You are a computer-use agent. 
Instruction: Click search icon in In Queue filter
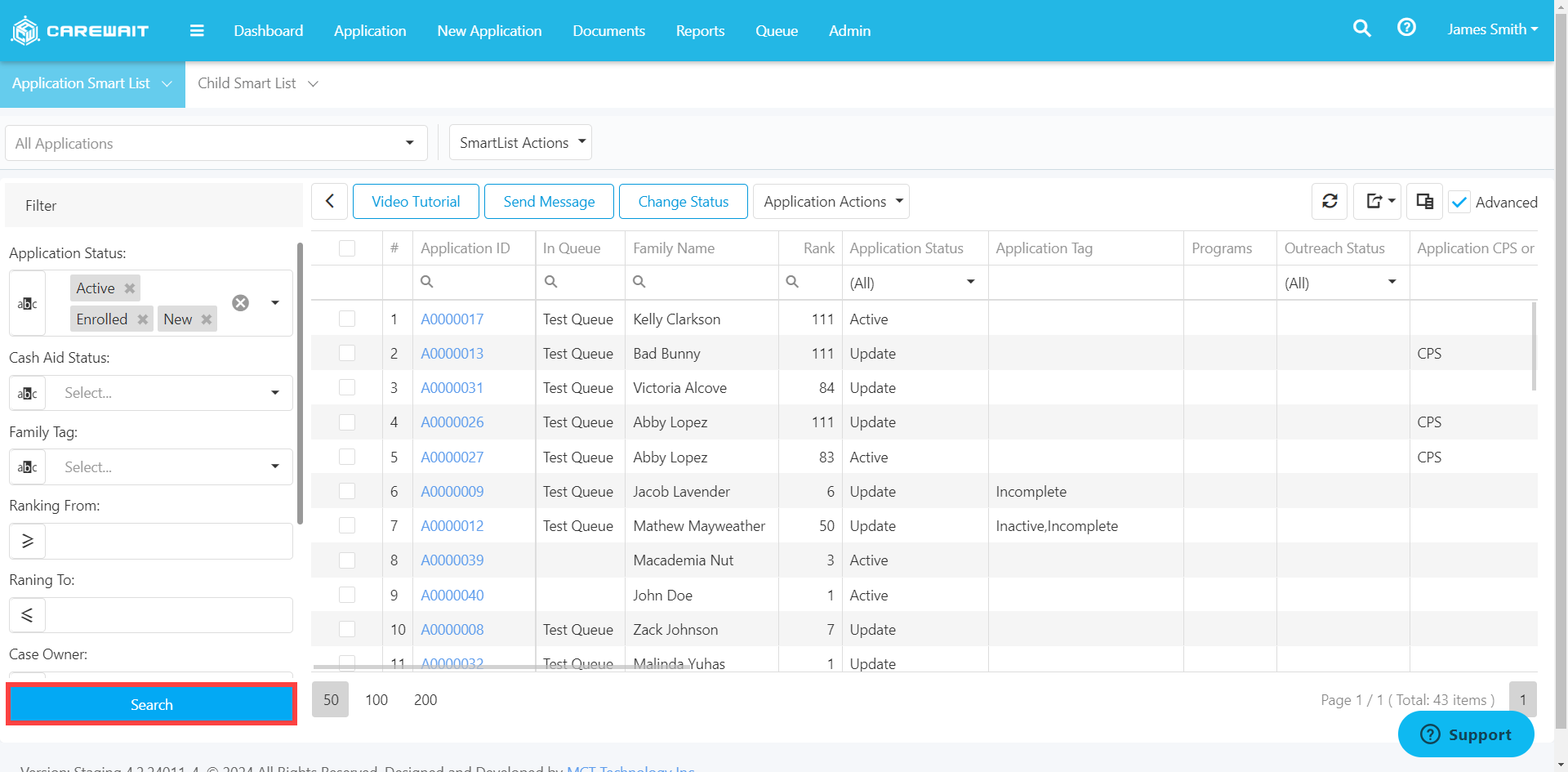click(x=550, y=282)
